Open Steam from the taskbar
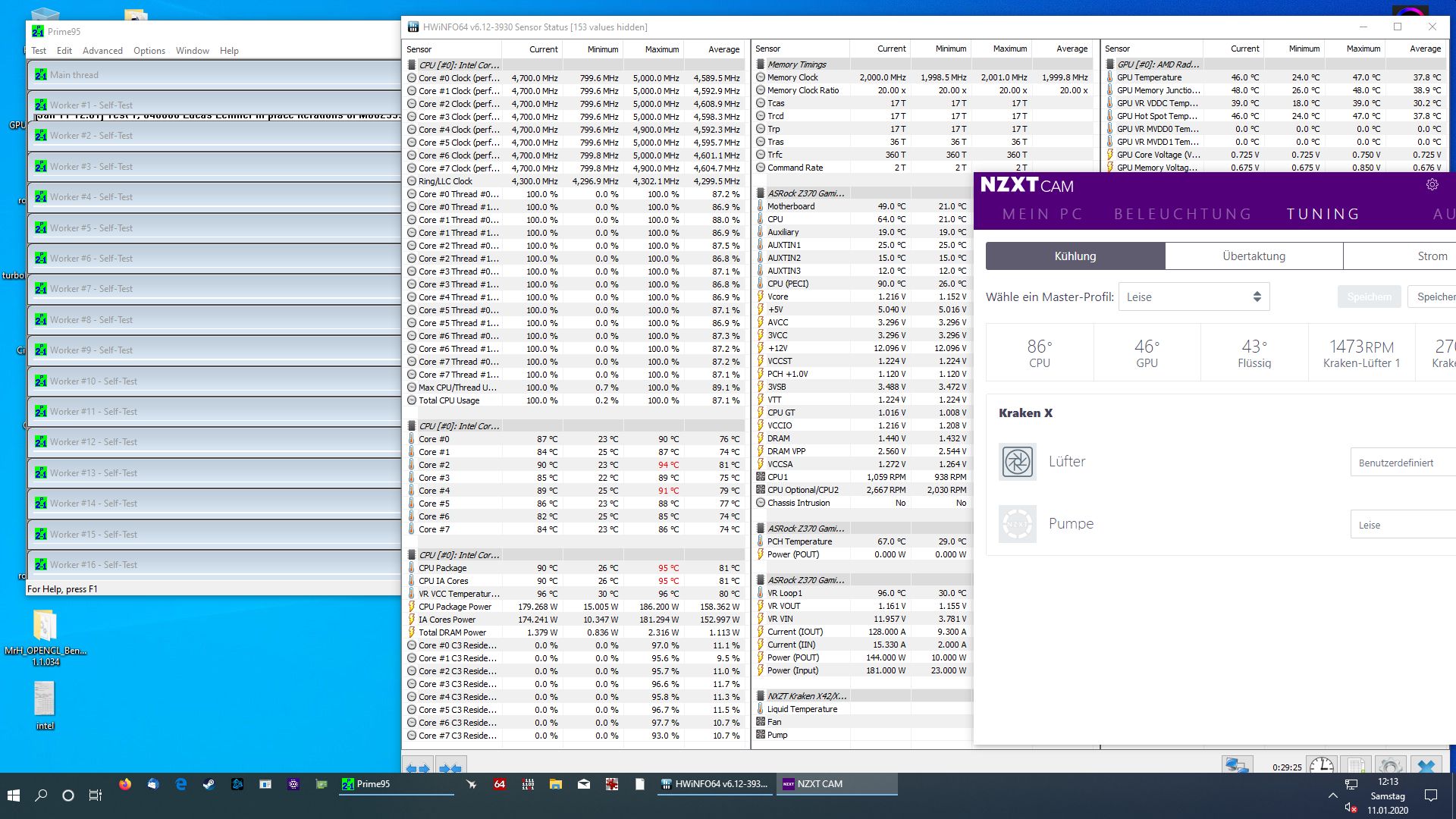 209,784
